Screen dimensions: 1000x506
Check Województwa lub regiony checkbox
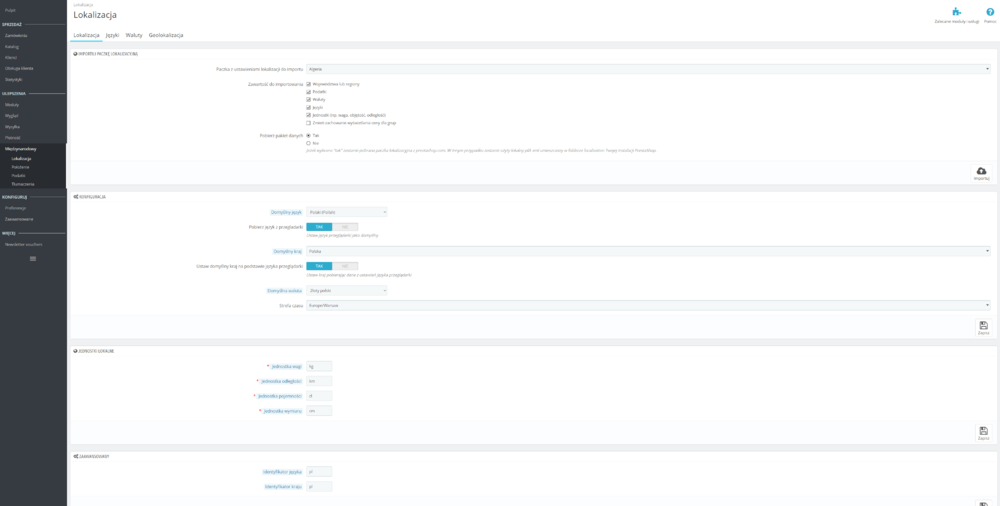pyautogui.click(x=309, y=84)
